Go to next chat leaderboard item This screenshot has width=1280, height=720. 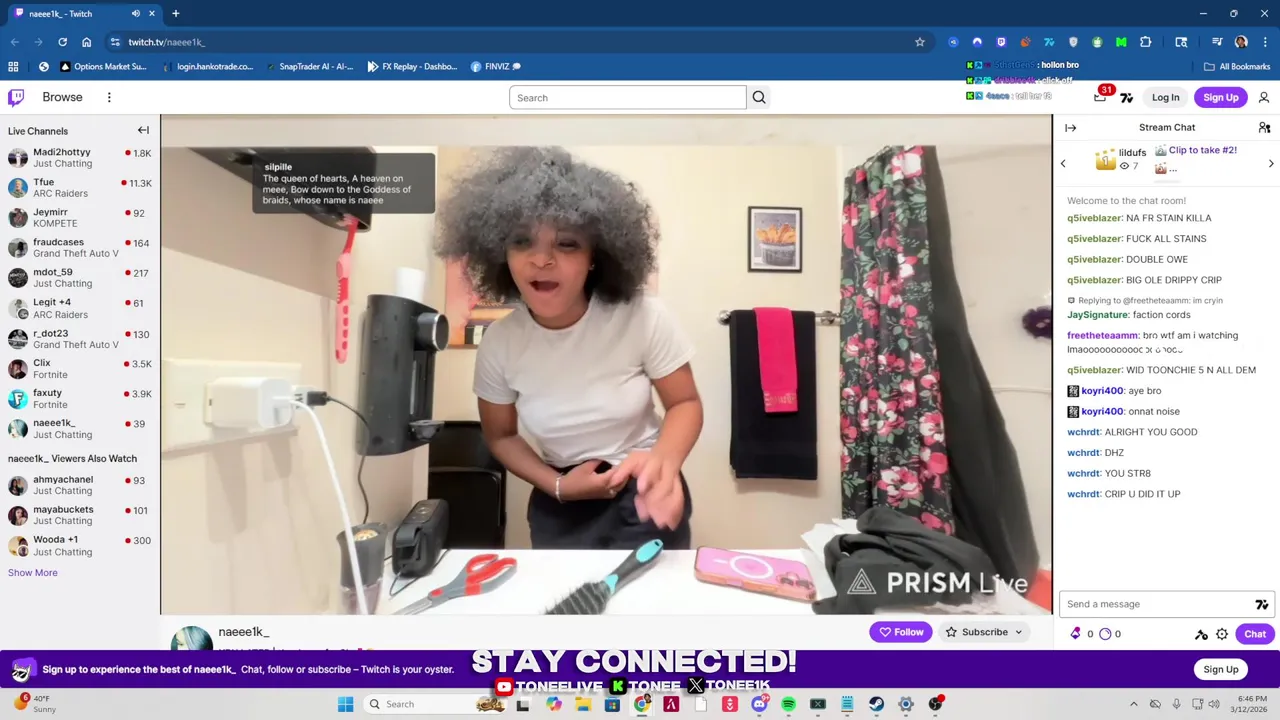[x=1271, y=163]
